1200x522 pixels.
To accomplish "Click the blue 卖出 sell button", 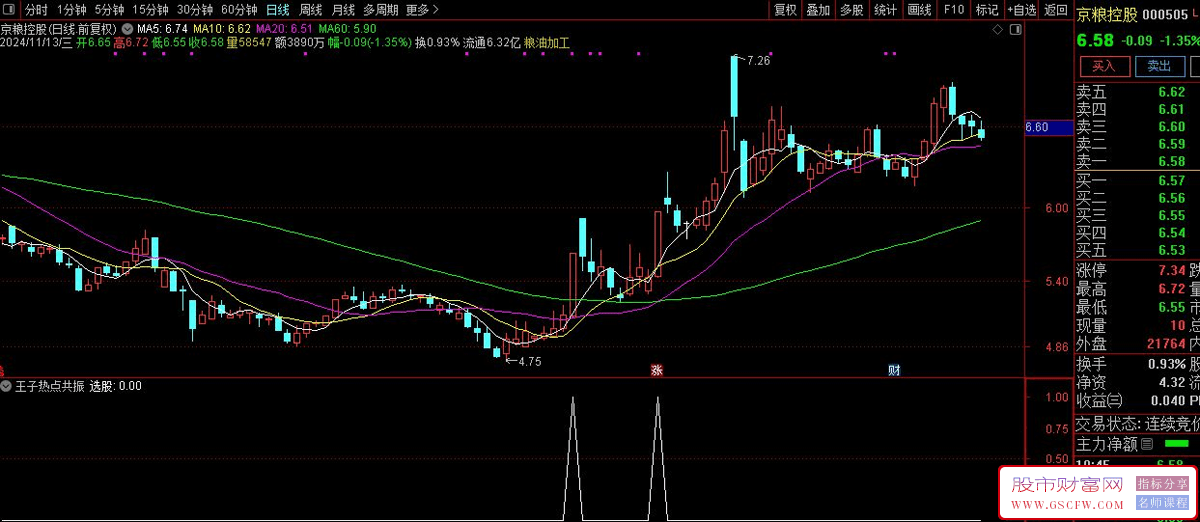I will (1159, 66).
